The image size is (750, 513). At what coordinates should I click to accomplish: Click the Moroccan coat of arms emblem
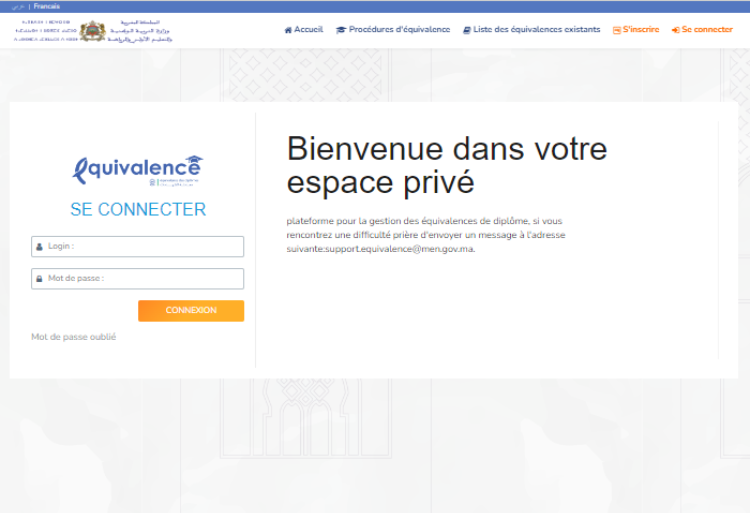pos(93,31)
